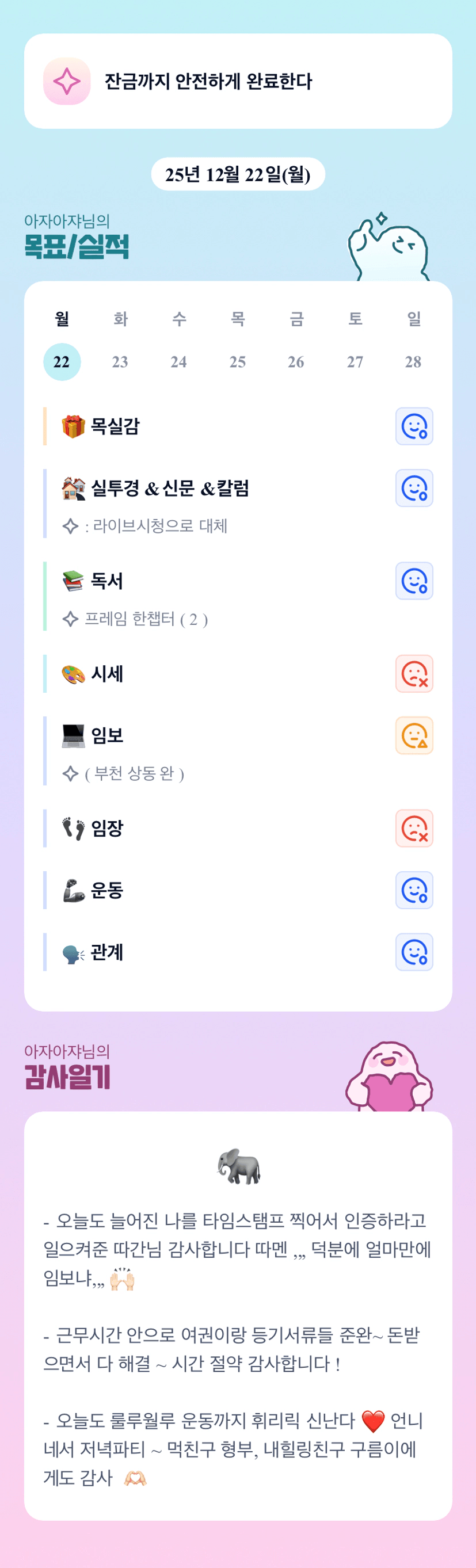Image resolution: width=476 pixels, height=1568 pixels.
Task: Toggle the status face for 실투경 & 신문 & 칼럼
Action: tap(414, 488)
